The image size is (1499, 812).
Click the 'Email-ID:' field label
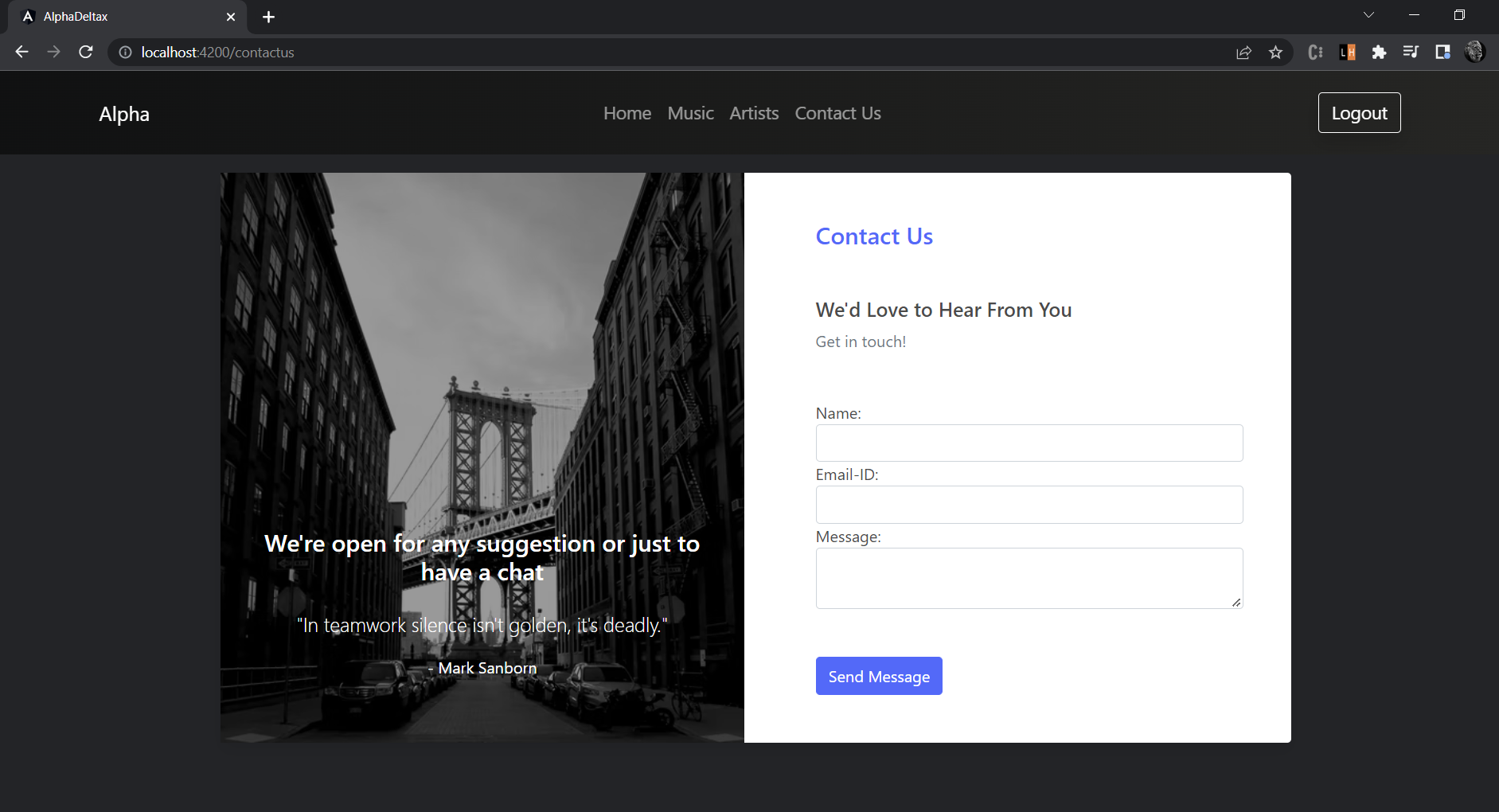coord(847,474)
